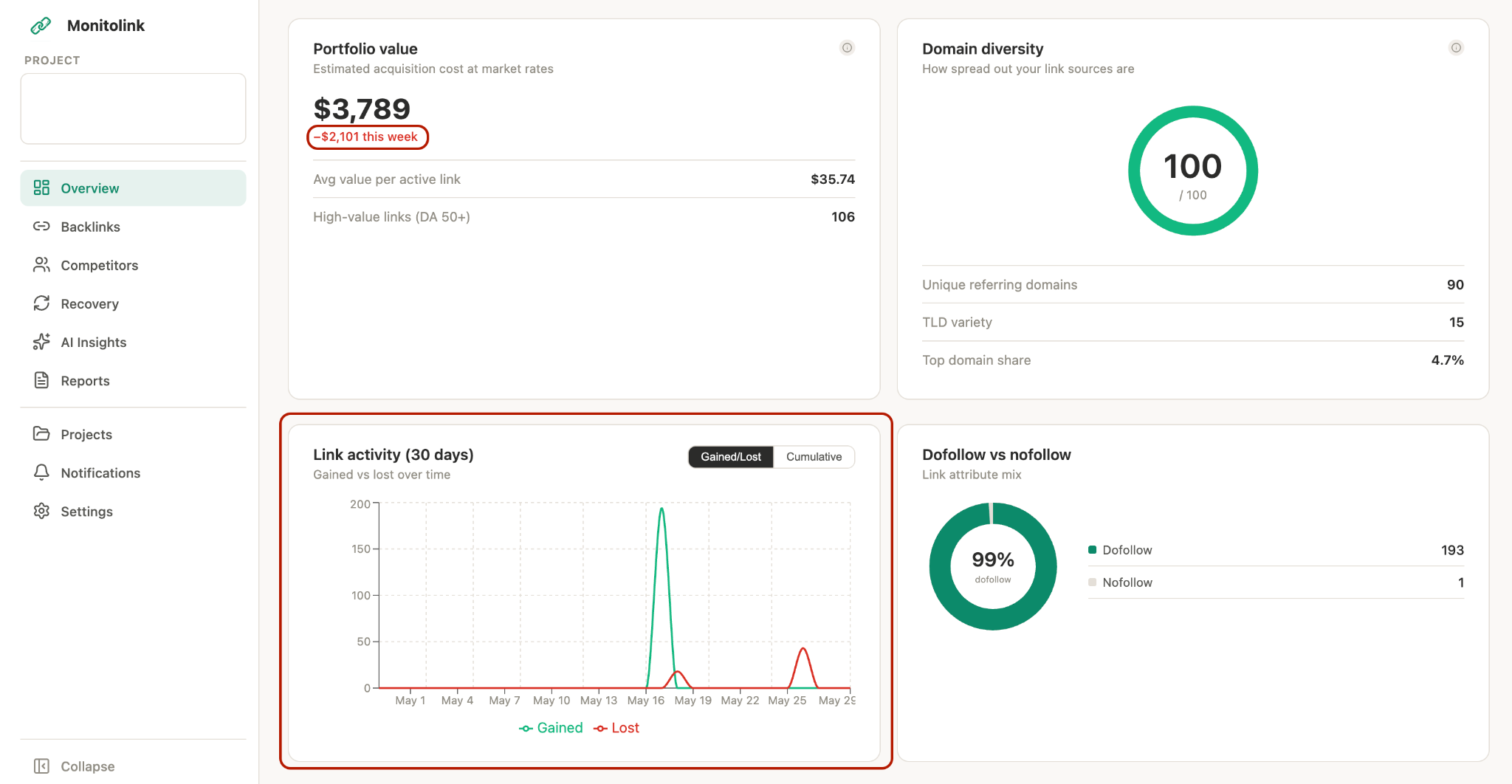The width and height of the screenshot is (1512, 784).
Task: Click the Settings gear icon
Action: pyautogui.click(x=41, y=511)
